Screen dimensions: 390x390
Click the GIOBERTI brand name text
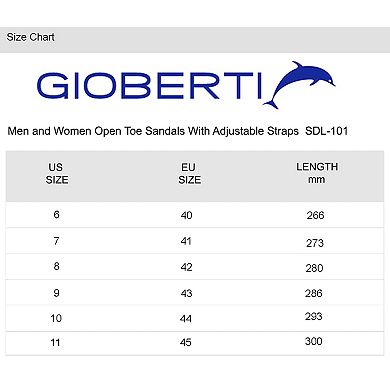coord(149,86)
